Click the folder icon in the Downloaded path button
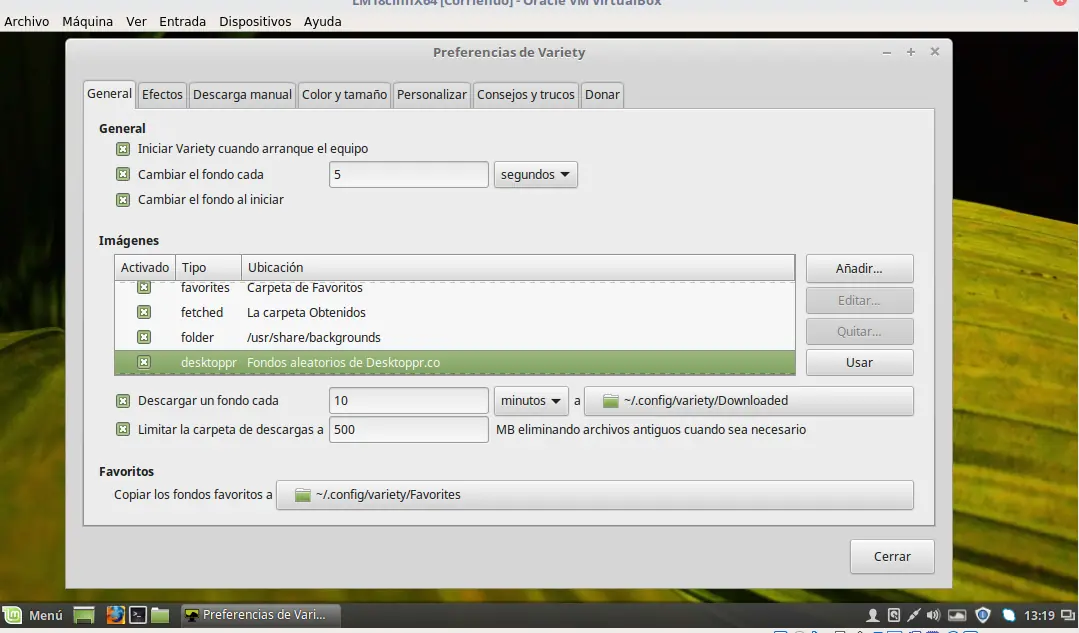This screenshot has width=1079, height=633. [x=610, y=401]
